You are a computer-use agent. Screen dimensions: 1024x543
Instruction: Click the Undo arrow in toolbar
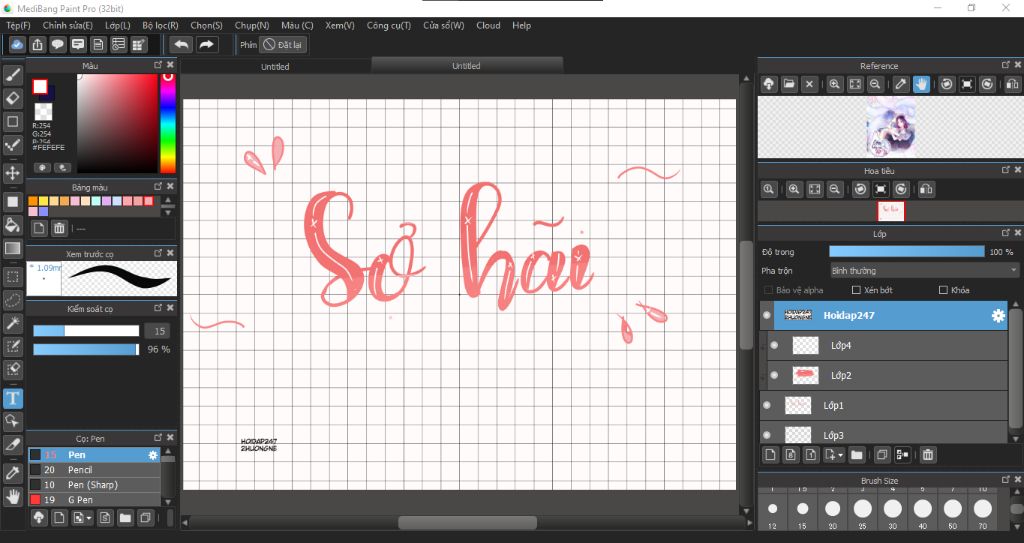(182, 44)
